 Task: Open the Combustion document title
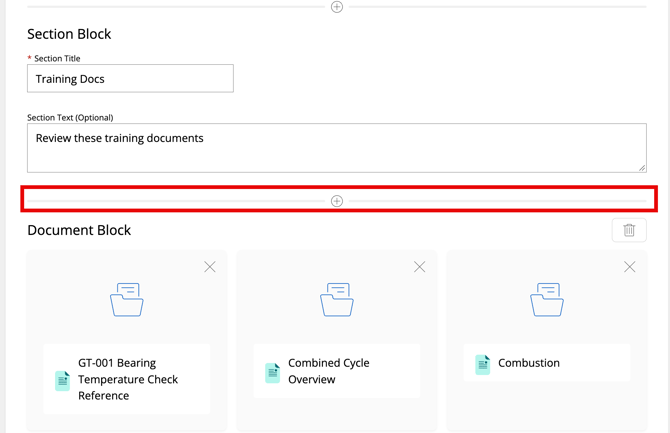click(529, 363)
